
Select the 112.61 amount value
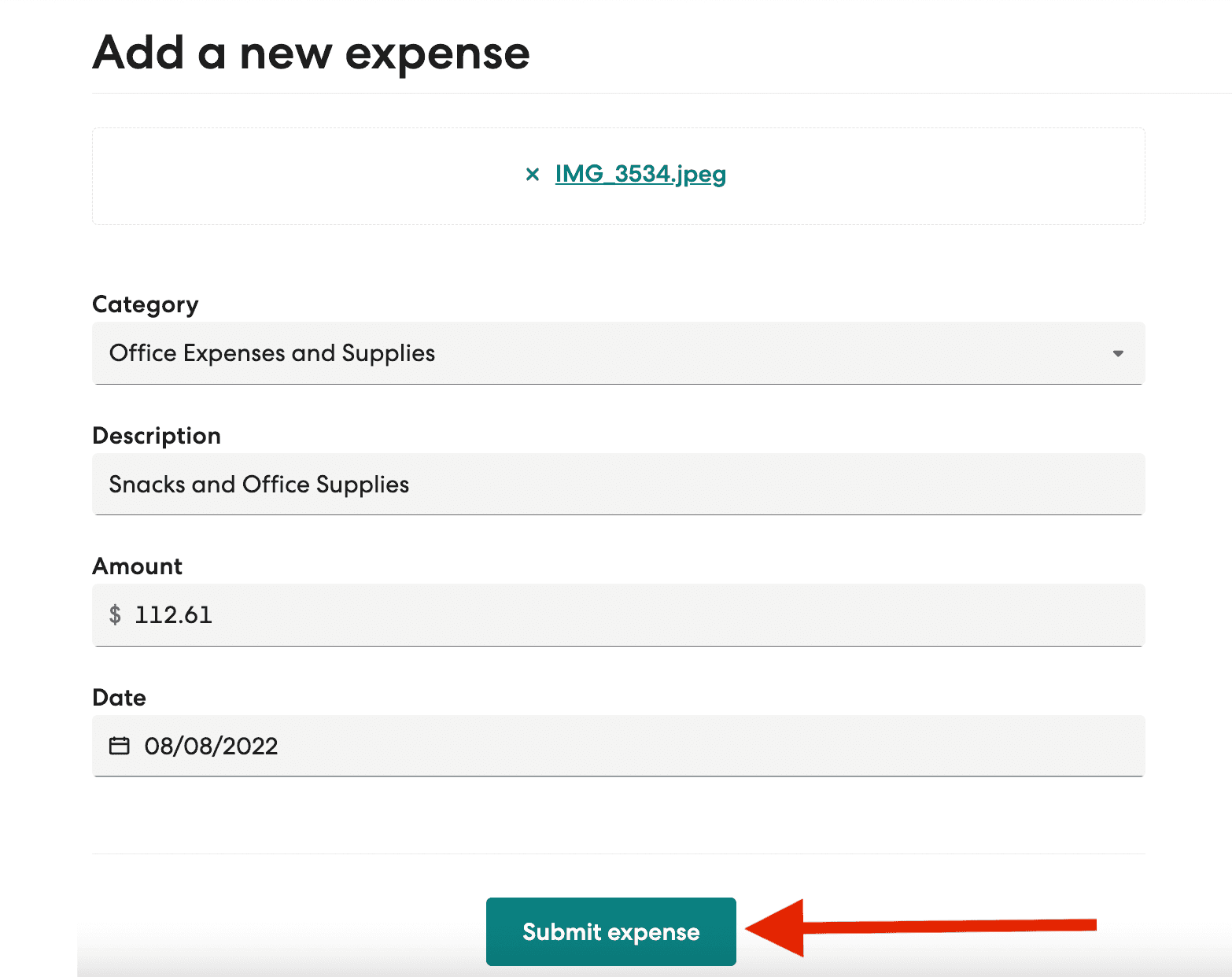(174, 614)
